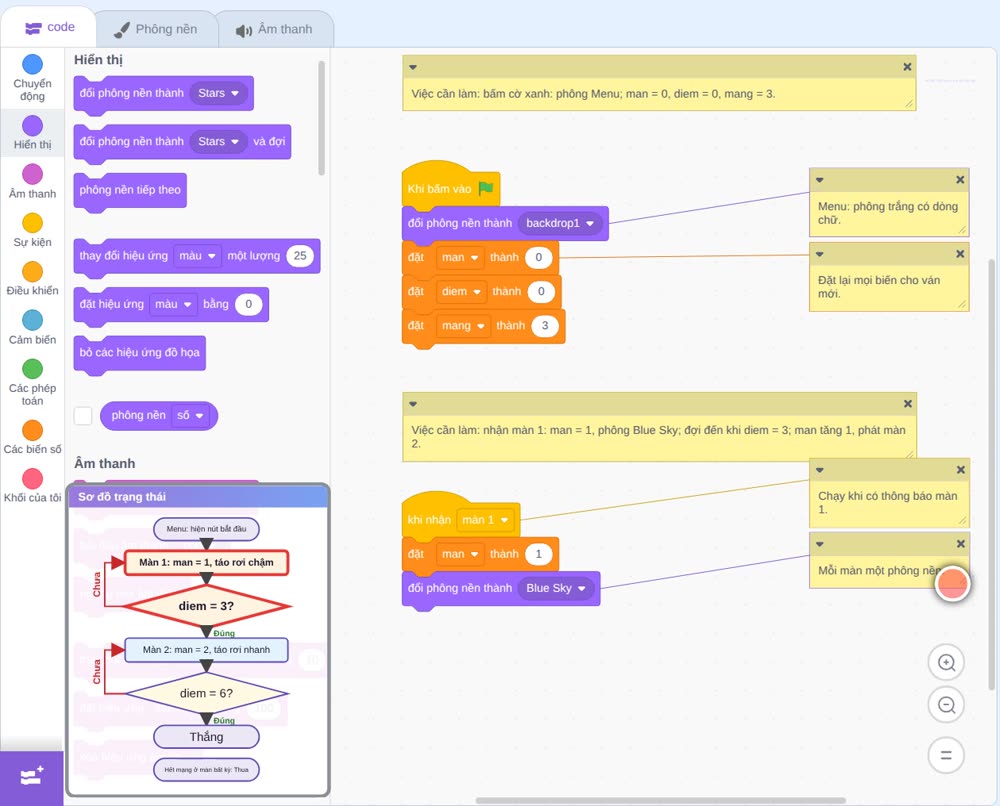The image size is (1000, 806).
Task: Click the 'Khi bấm vào' green flag hat block
Action: click(450, 186)
